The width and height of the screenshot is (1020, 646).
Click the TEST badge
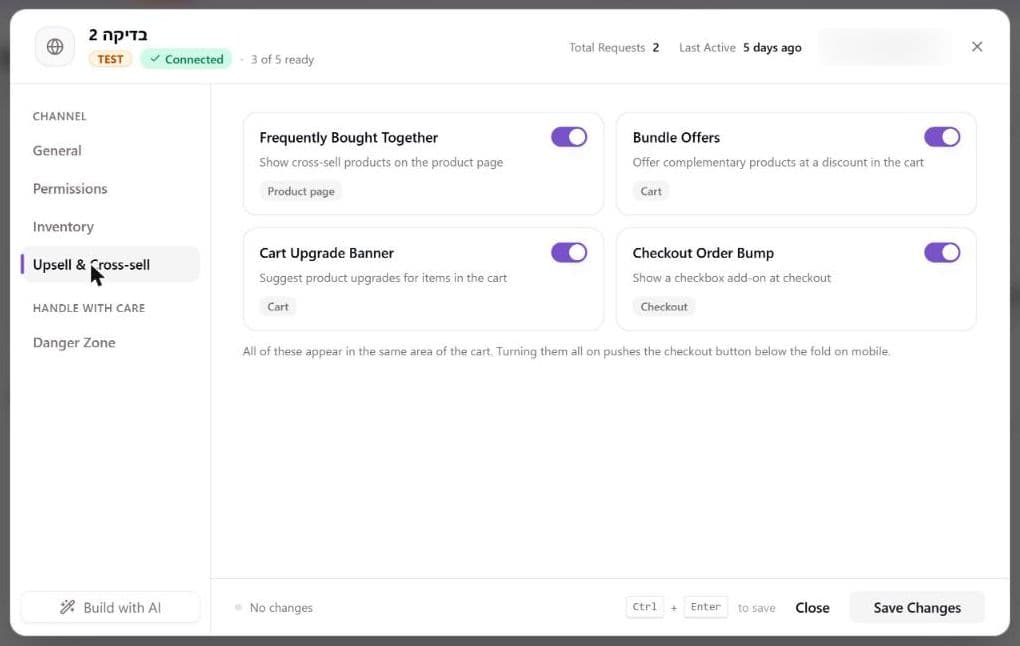[110, 59]
